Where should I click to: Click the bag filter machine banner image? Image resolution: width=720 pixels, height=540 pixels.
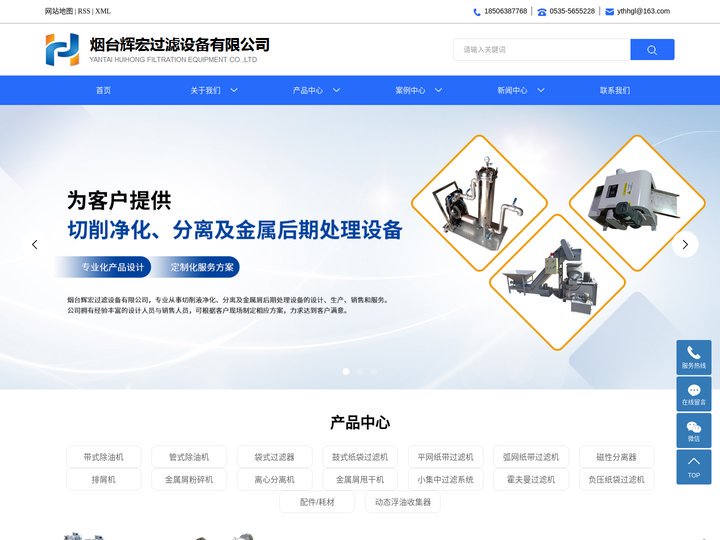(479, 203)
